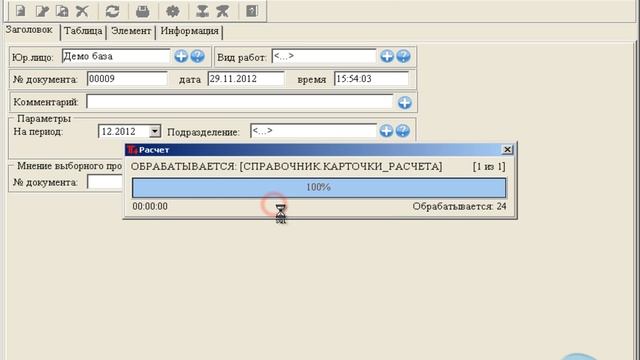Click the post document stamp icon
This screenshot has width=640, height=360.
coord(202,11)
